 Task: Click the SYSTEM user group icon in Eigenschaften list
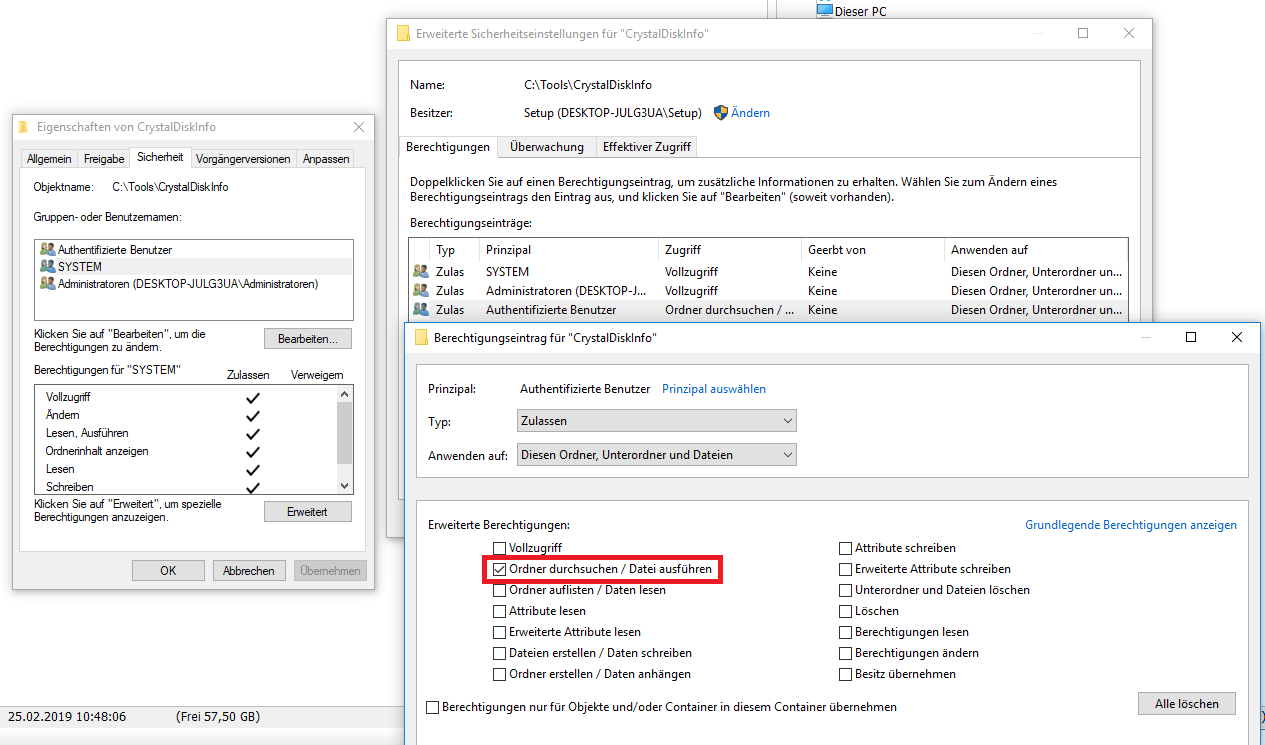click(x=47, y=267)
